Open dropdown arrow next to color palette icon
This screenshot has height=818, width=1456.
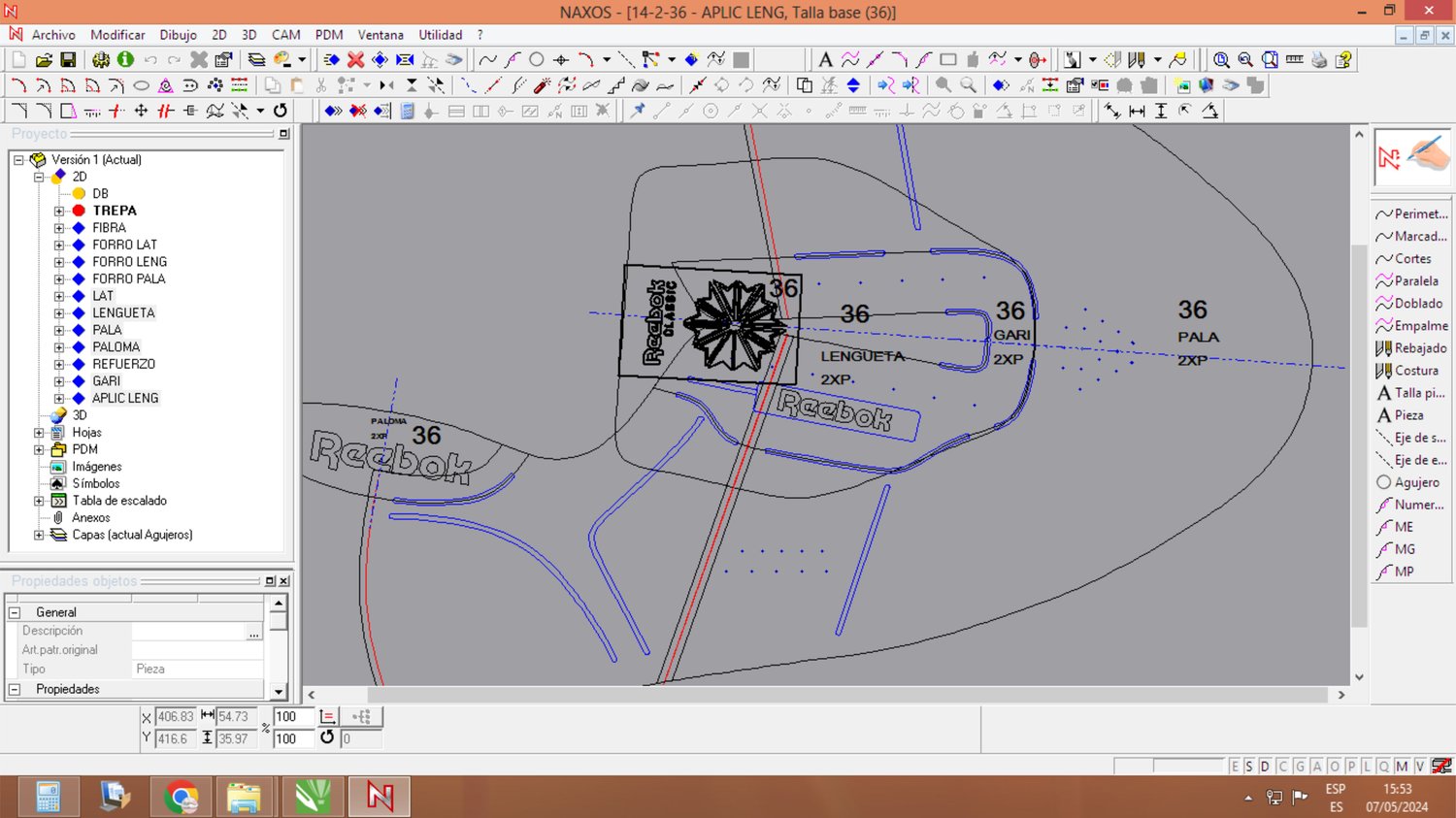[x=302, y=60]
